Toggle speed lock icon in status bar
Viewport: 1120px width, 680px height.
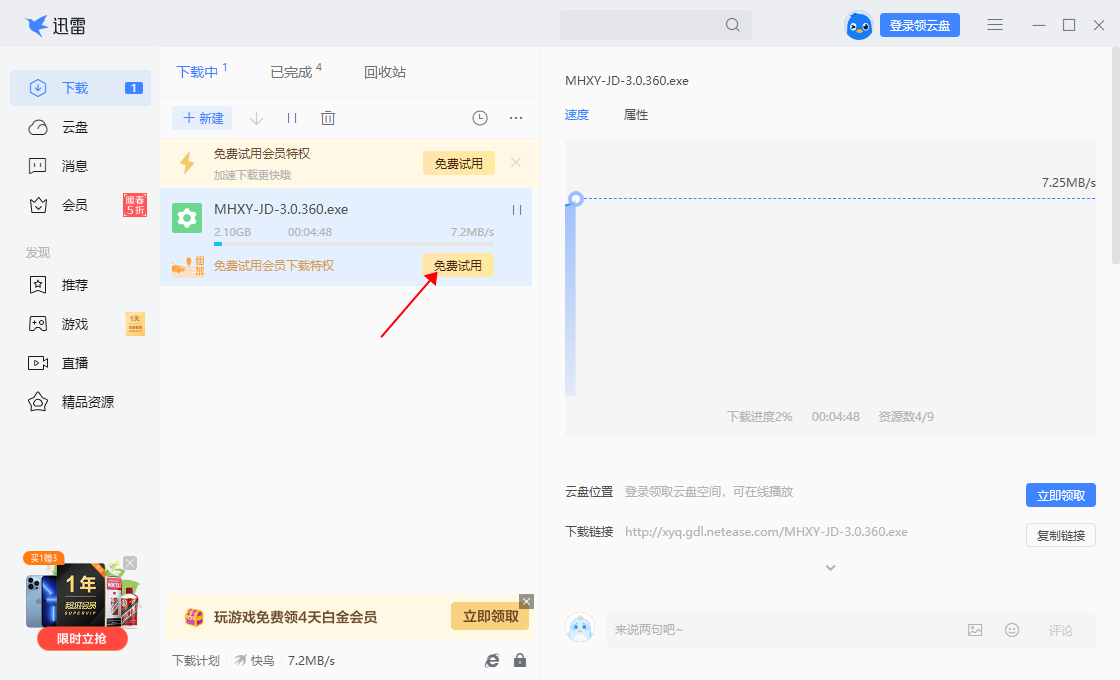[520, 660]
